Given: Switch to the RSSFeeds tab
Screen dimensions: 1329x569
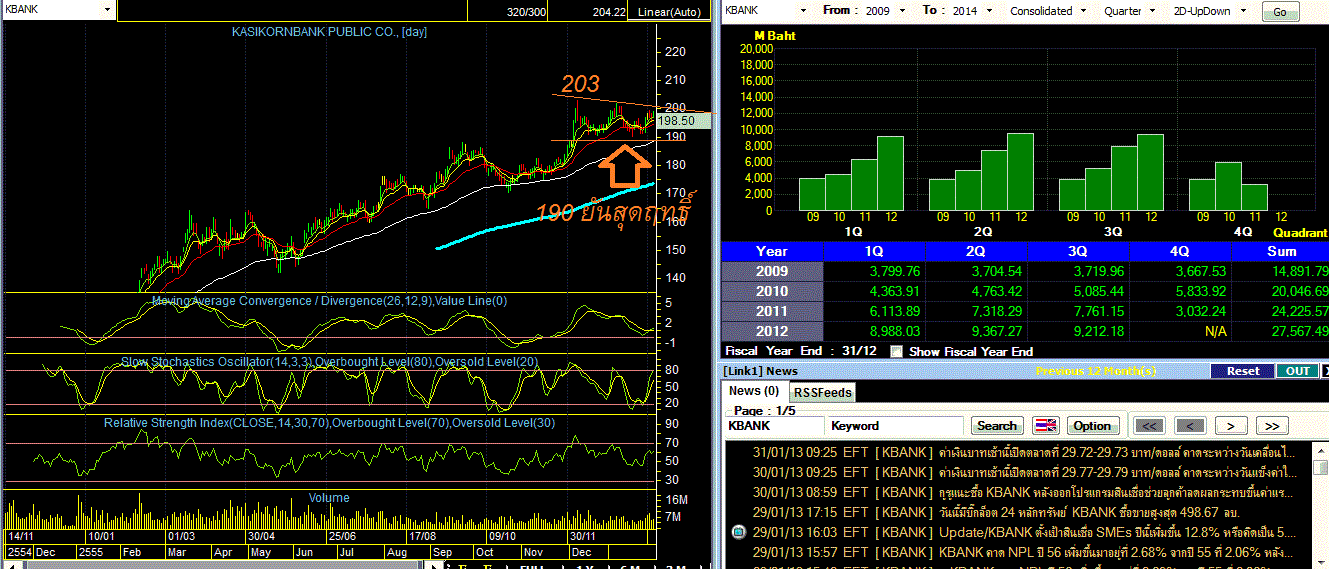Looking at the screenshot, I should point(822,392).
